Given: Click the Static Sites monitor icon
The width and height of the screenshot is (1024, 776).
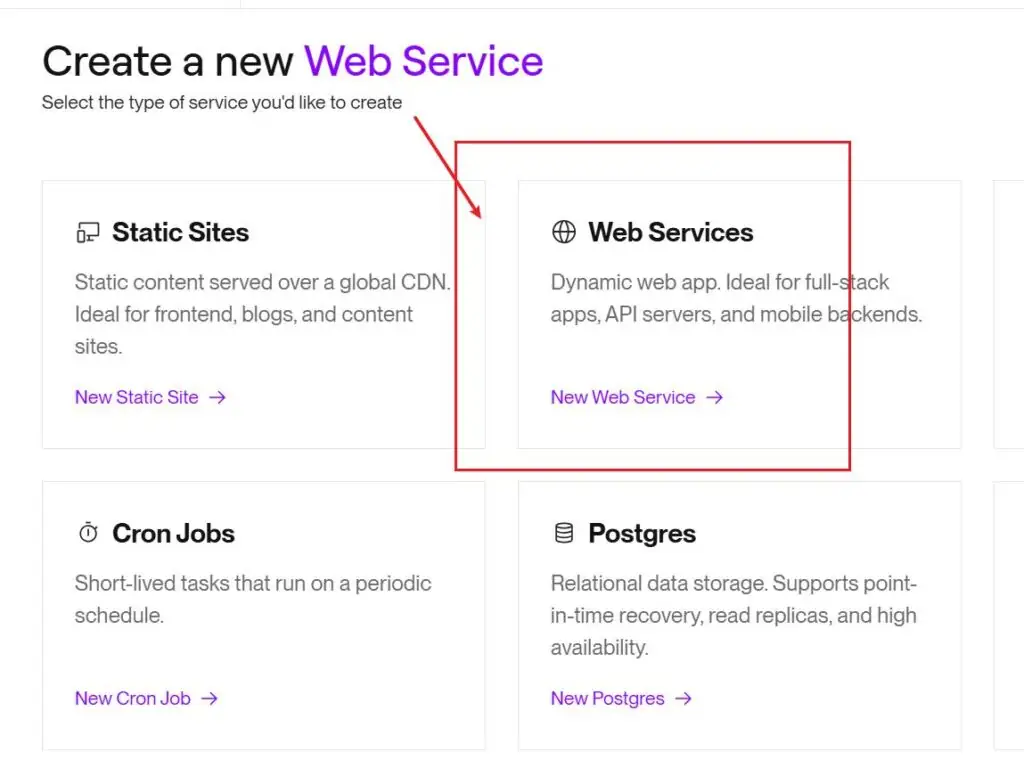Looking at the screenshot, I should tap(88, 233).
